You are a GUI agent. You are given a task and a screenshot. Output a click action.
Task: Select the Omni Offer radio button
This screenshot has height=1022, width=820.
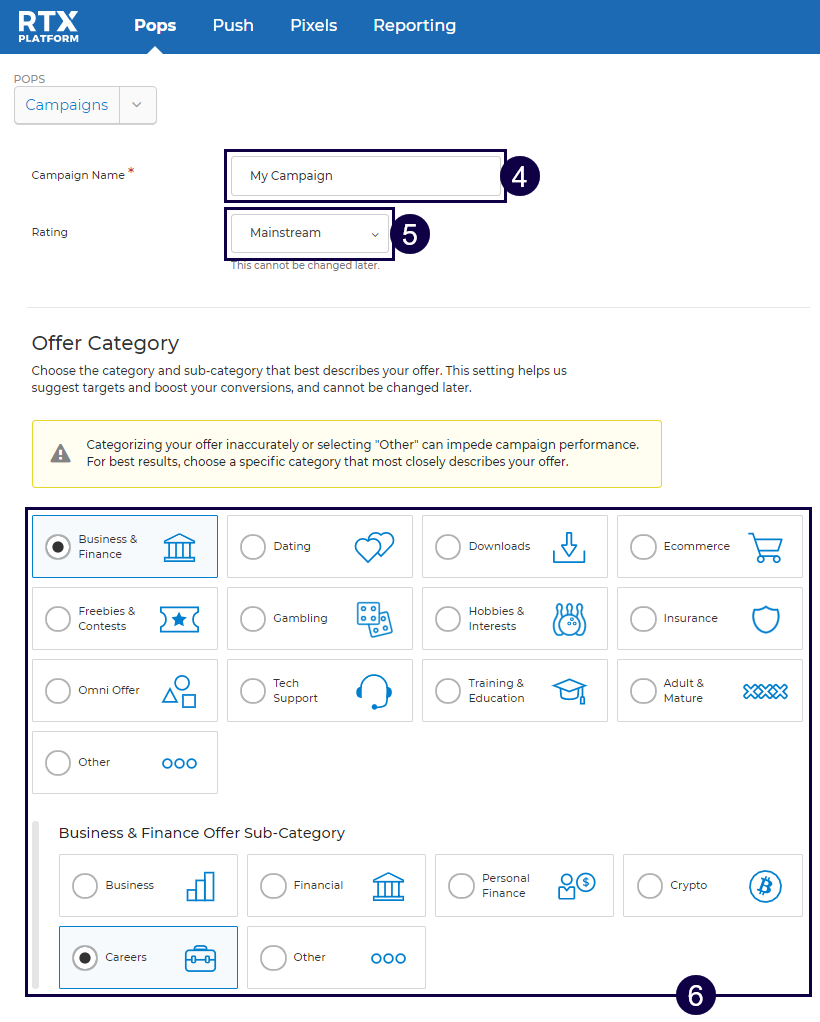click(x=58, y=691)
